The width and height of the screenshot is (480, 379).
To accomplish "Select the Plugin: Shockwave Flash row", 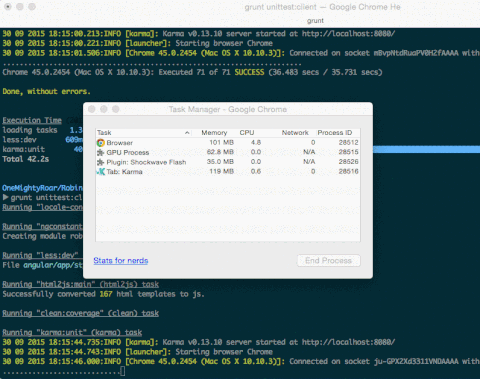I will (x=228, y=162).
